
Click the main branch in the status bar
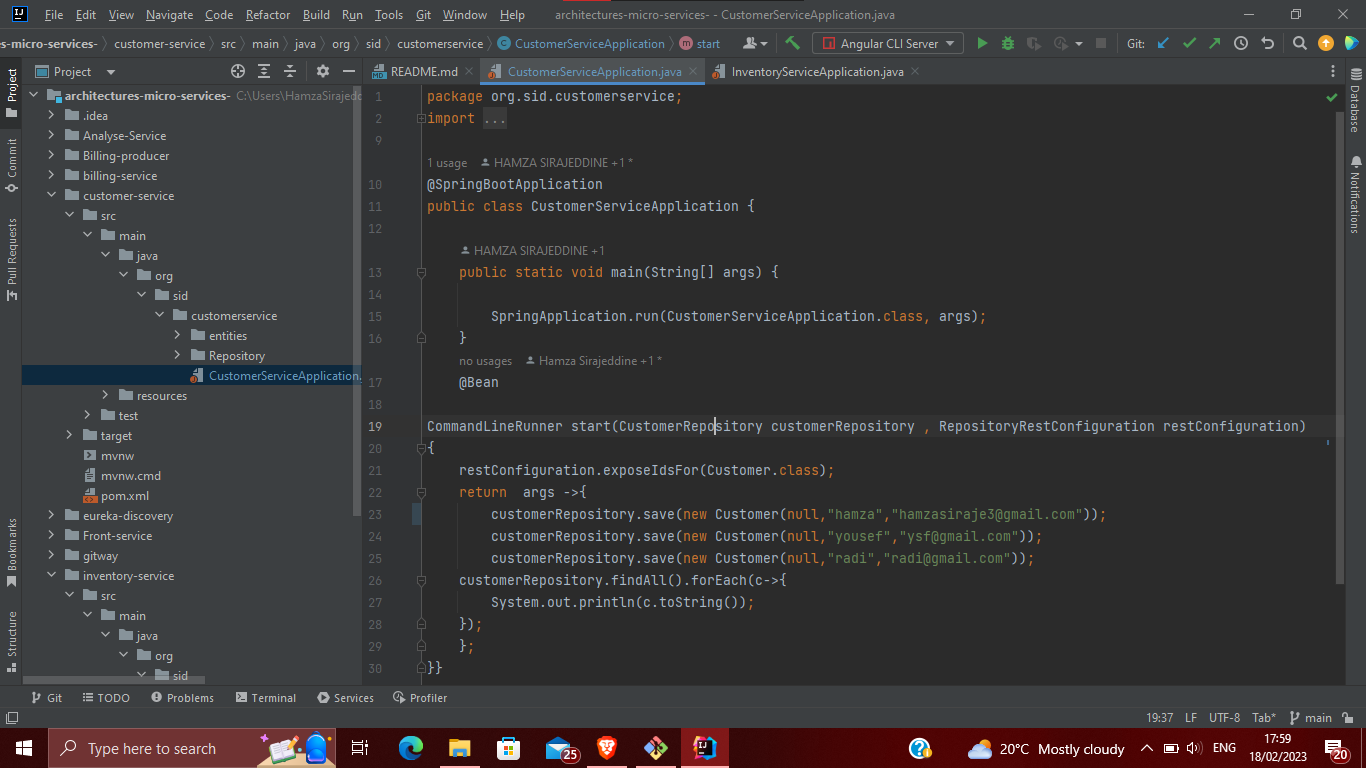[x=1311, y=718]
